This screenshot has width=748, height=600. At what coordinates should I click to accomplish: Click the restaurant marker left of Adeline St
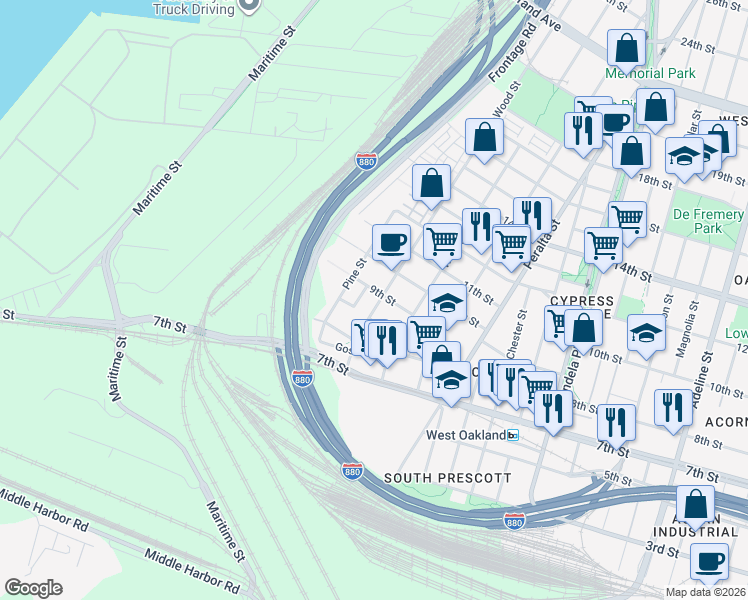coord(673,409)
